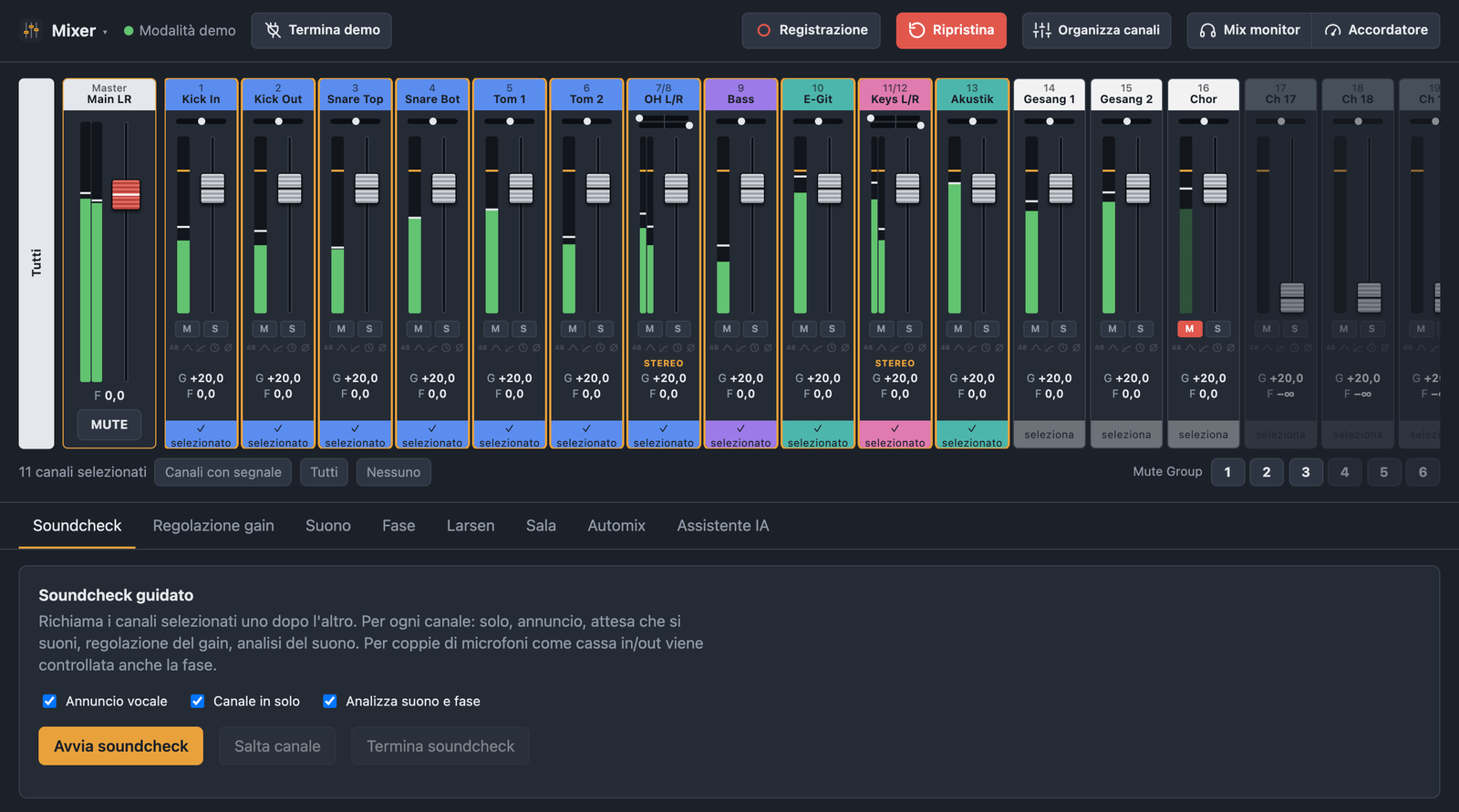
Task: Click the Mixer app logo icon
Action: click(x=31, y=30)
